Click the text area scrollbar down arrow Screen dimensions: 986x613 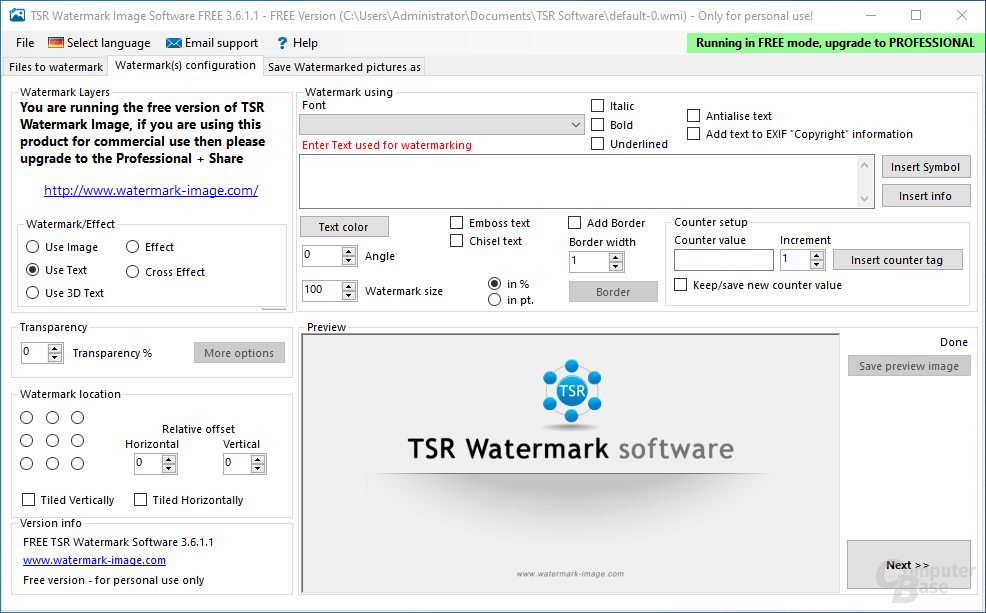click(865, 199)
